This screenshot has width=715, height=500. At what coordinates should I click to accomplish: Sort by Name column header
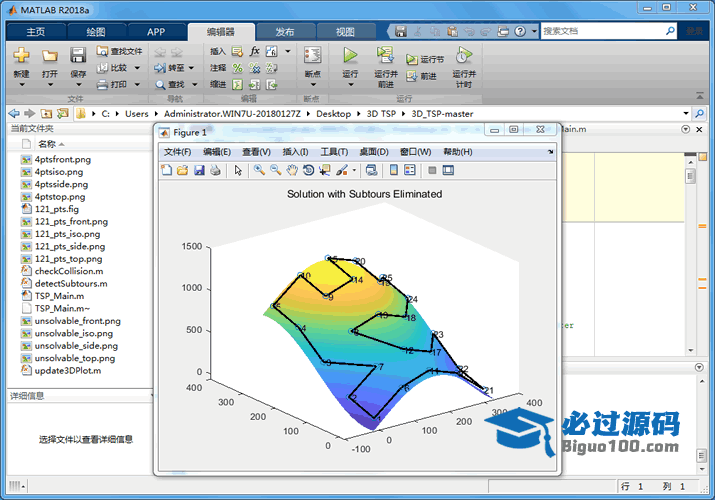pyautogui.click(x=51, y=144)
